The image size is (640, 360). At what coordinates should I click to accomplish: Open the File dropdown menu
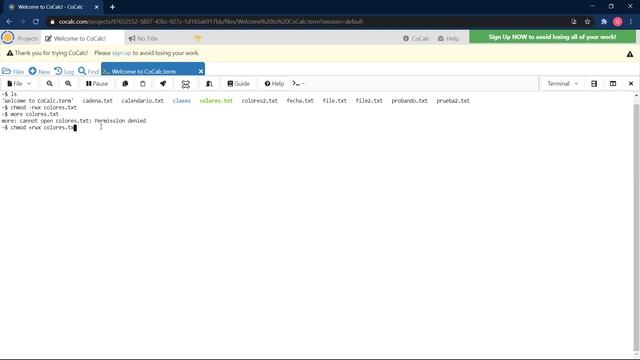19,84
